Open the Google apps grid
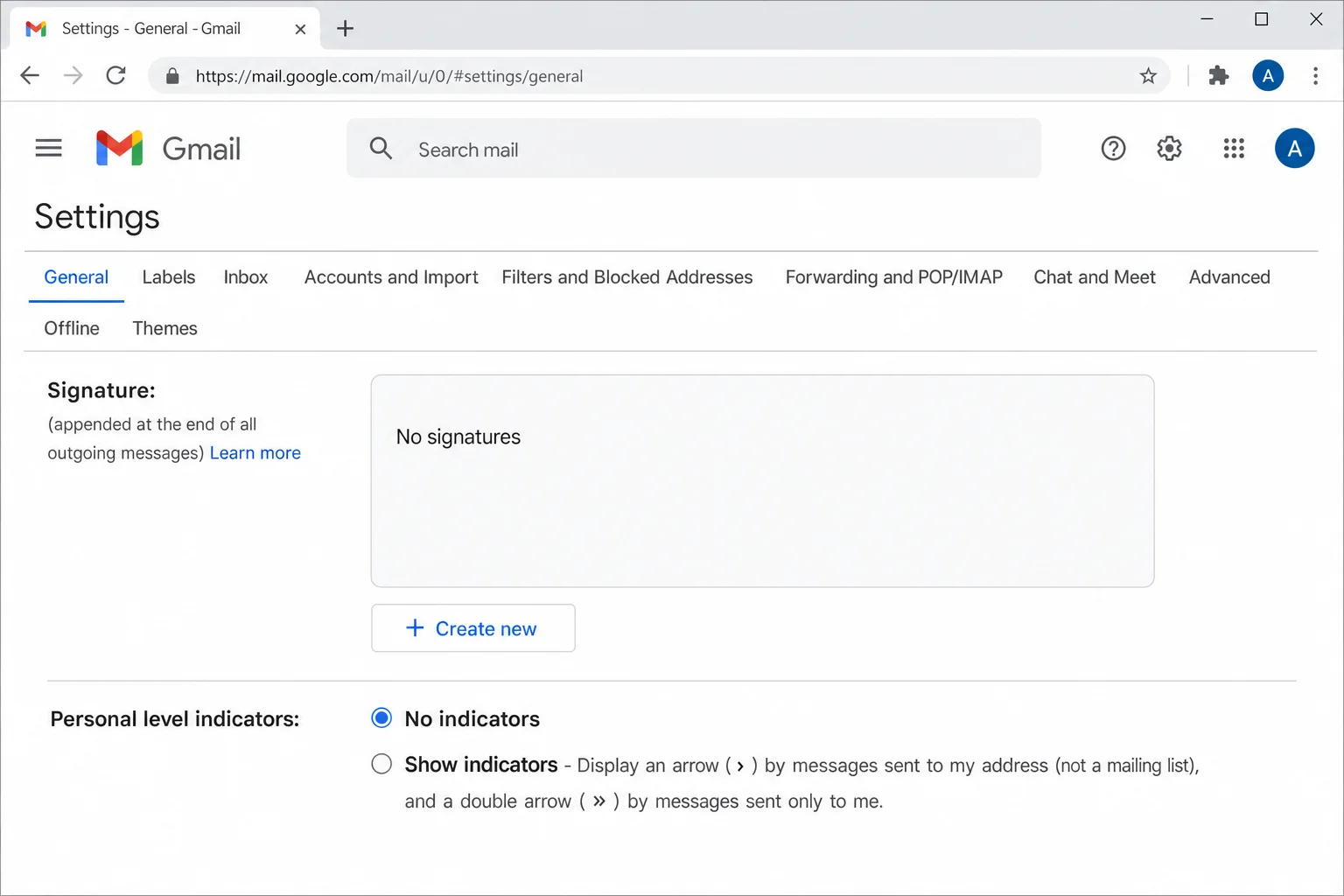The height and width of the screenshot is (896, 1344). coord(1234,149)
